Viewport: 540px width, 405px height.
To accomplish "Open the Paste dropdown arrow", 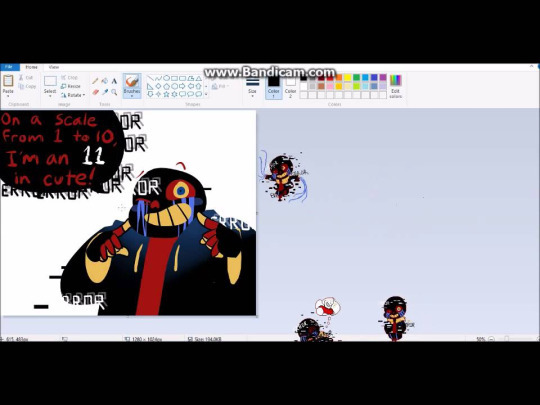I will pyautogui.click(x=8, y=96).
